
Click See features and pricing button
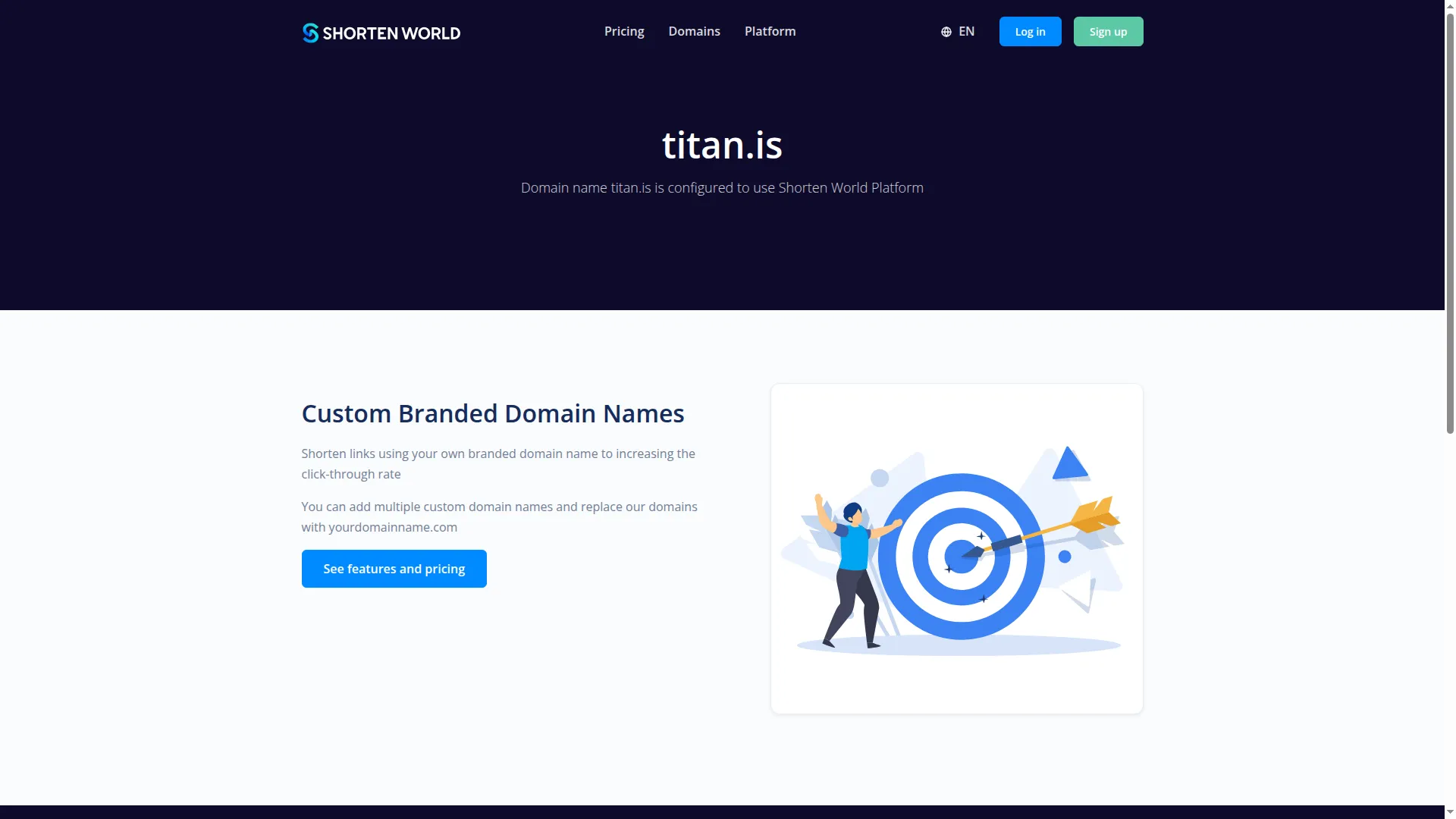394,569
